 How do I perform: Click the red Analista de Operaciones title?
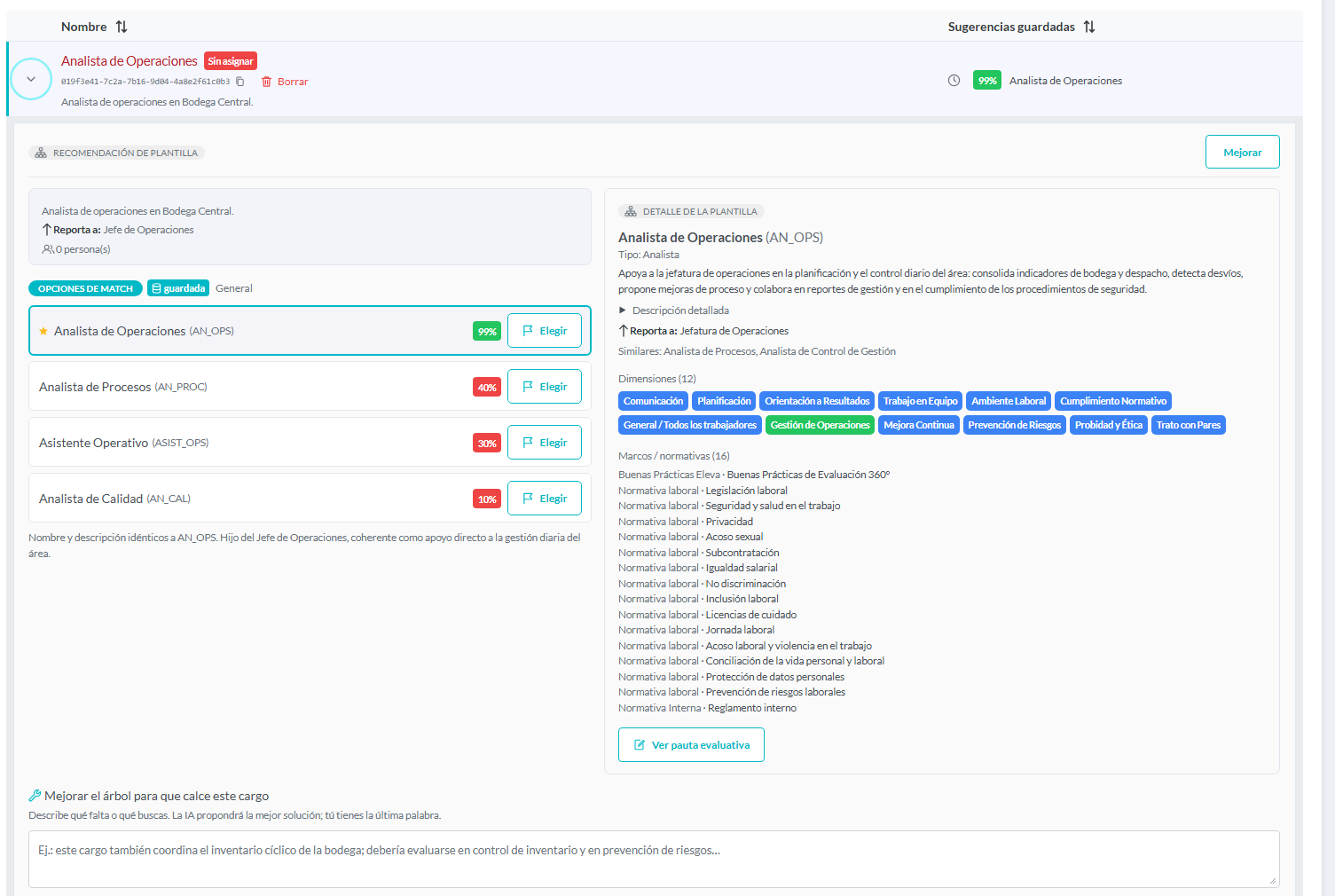tap(130, 61)
